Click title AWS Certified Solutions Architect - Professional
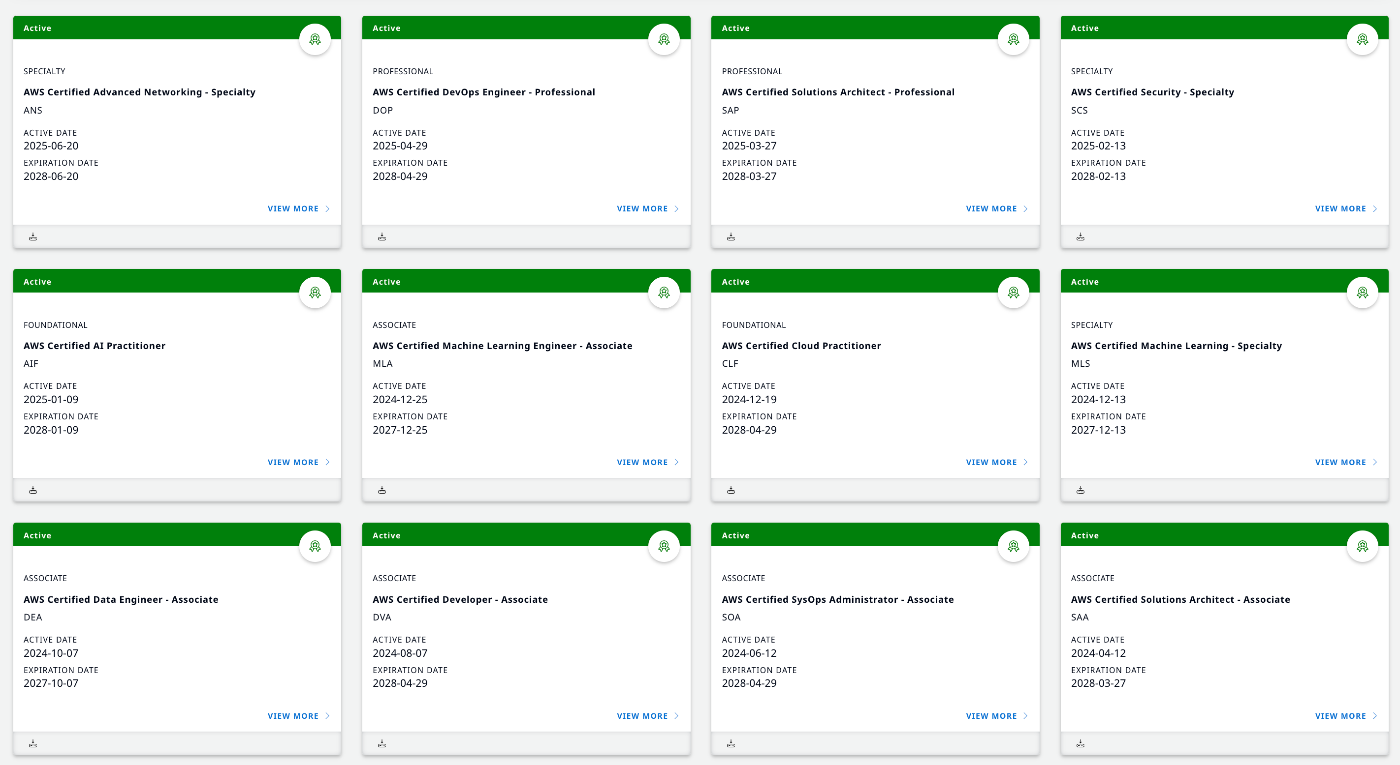 (x=838, y=92)
